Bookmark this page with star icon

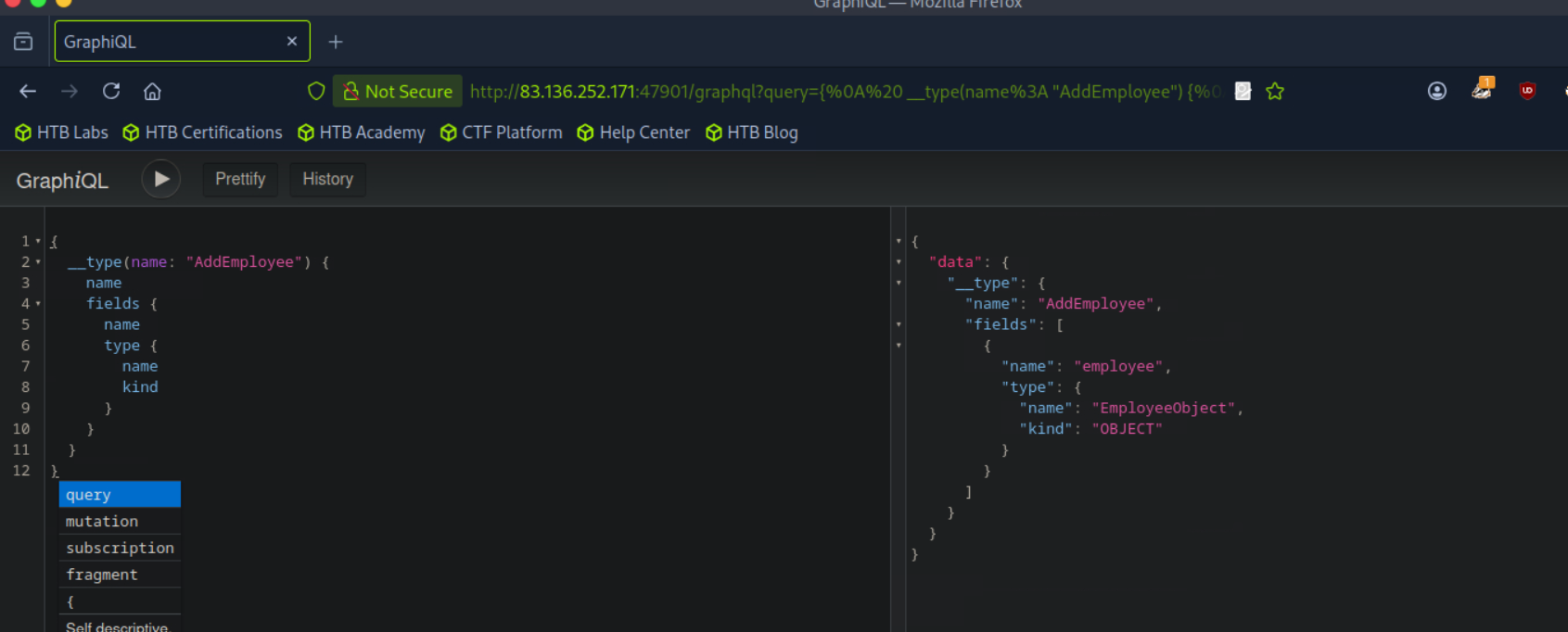1275,91
